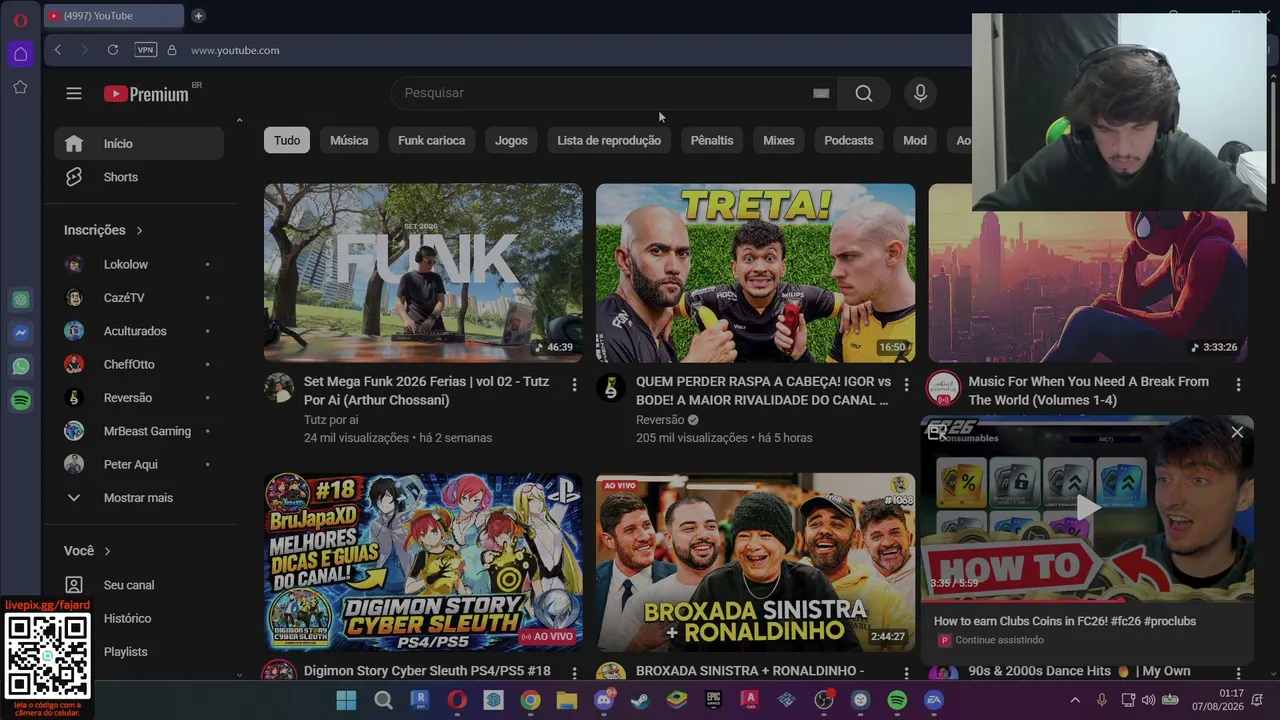Viewport: 1280px width, 720px height.
Task: Open the EA app from the taskbar
Action: [934, 700]
